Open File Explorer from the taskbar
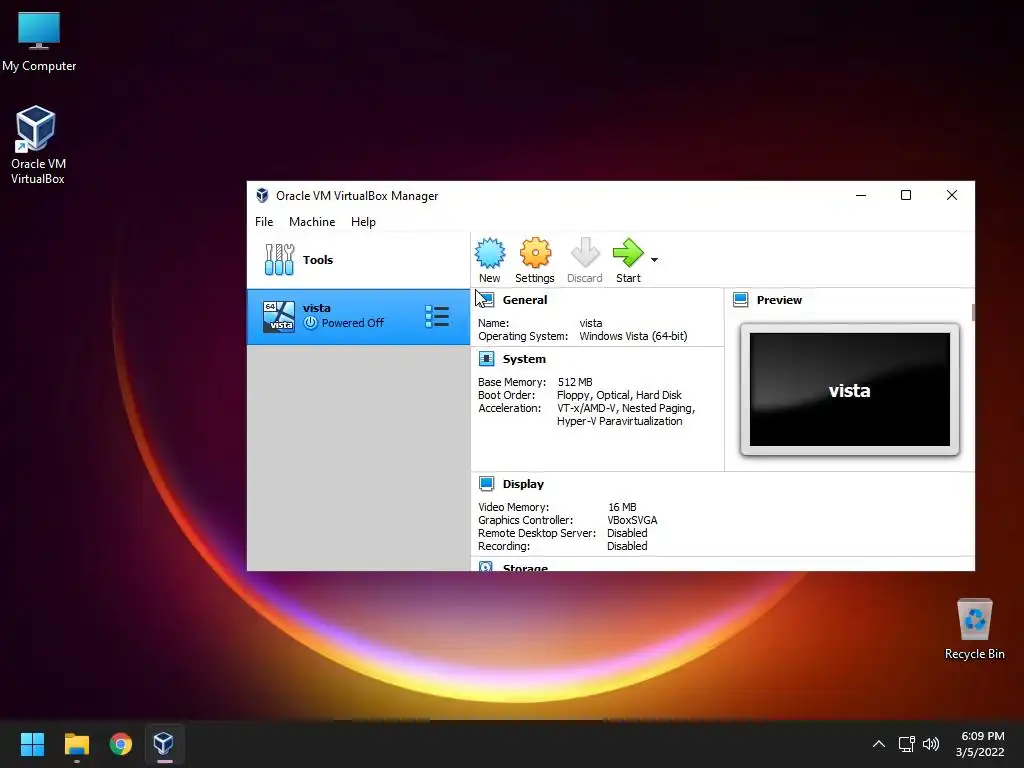Screen dimensions: 1024x768 [76, 744]
